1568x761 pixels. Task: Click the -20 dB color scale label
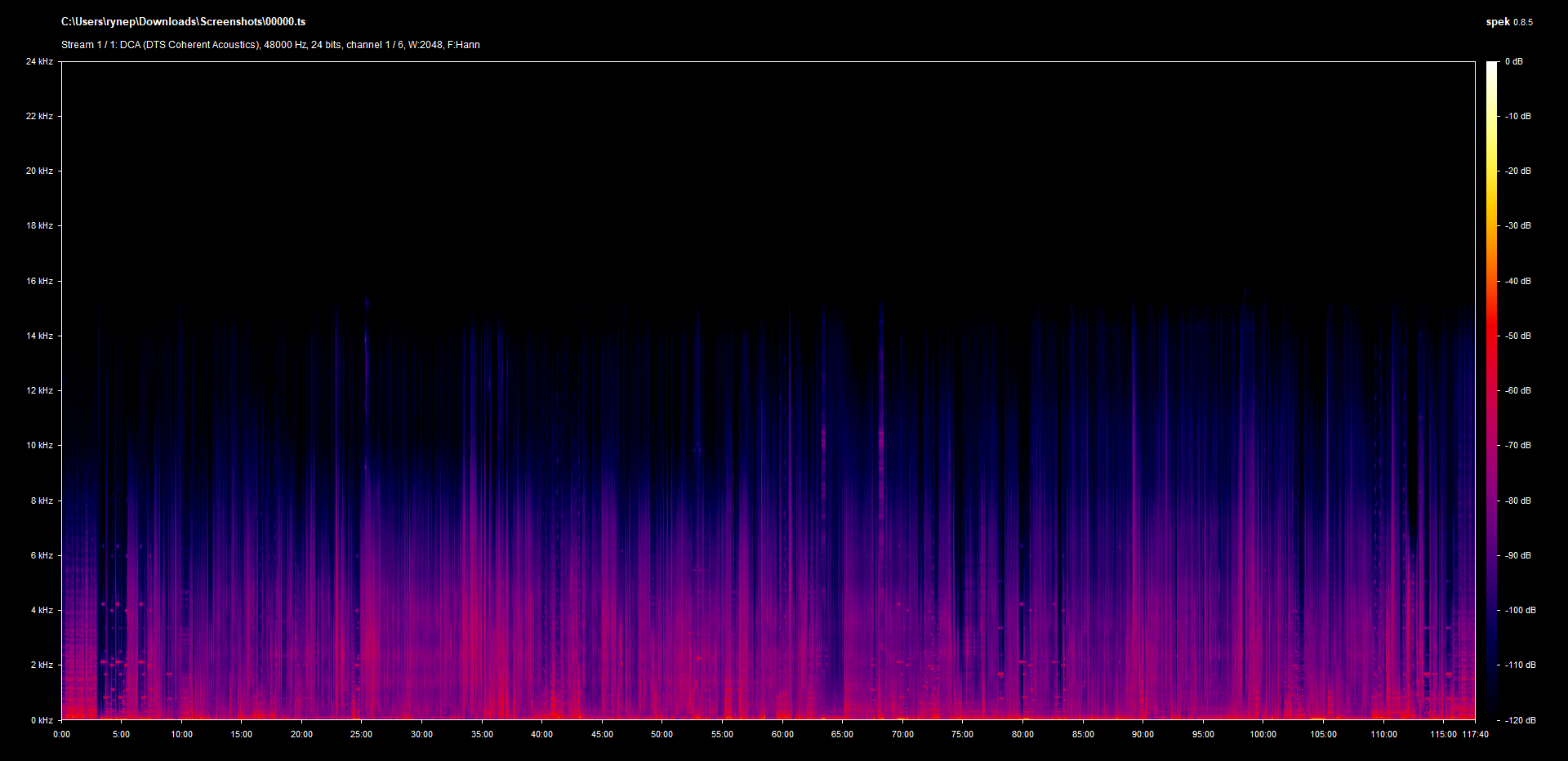tap(1518, 171)
